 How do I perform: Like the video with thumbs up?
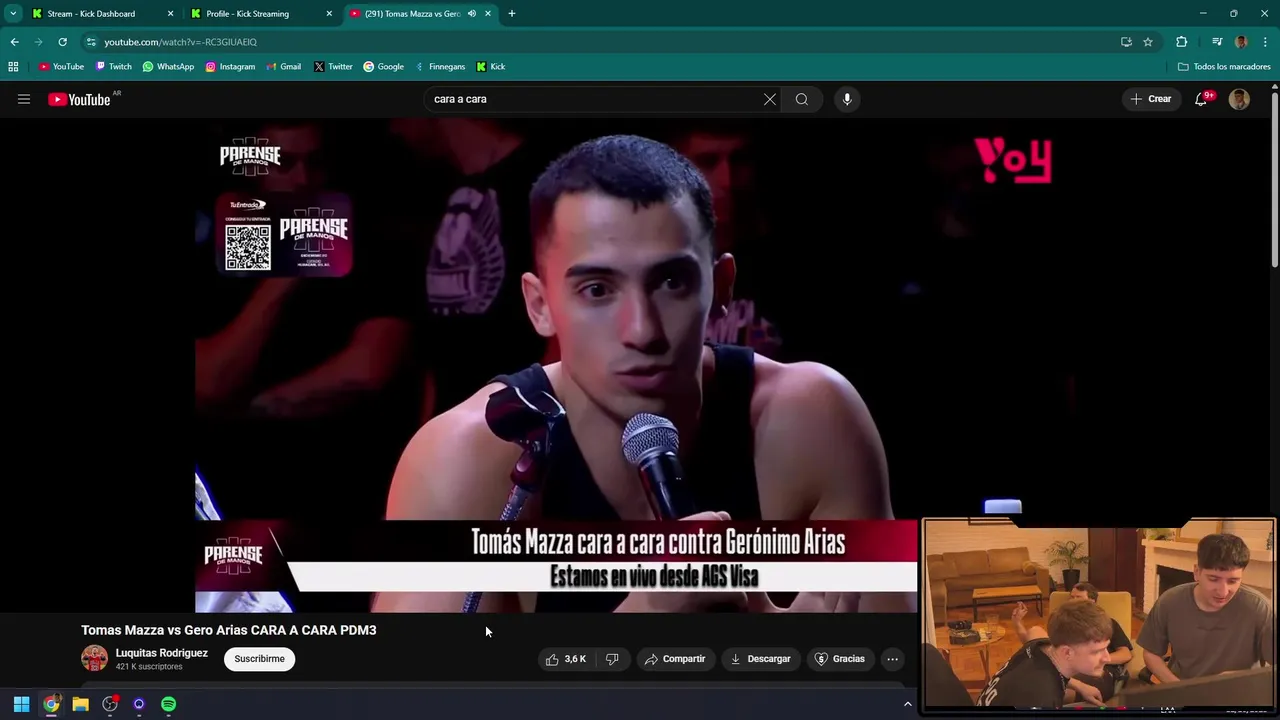[x=565, y=659]
